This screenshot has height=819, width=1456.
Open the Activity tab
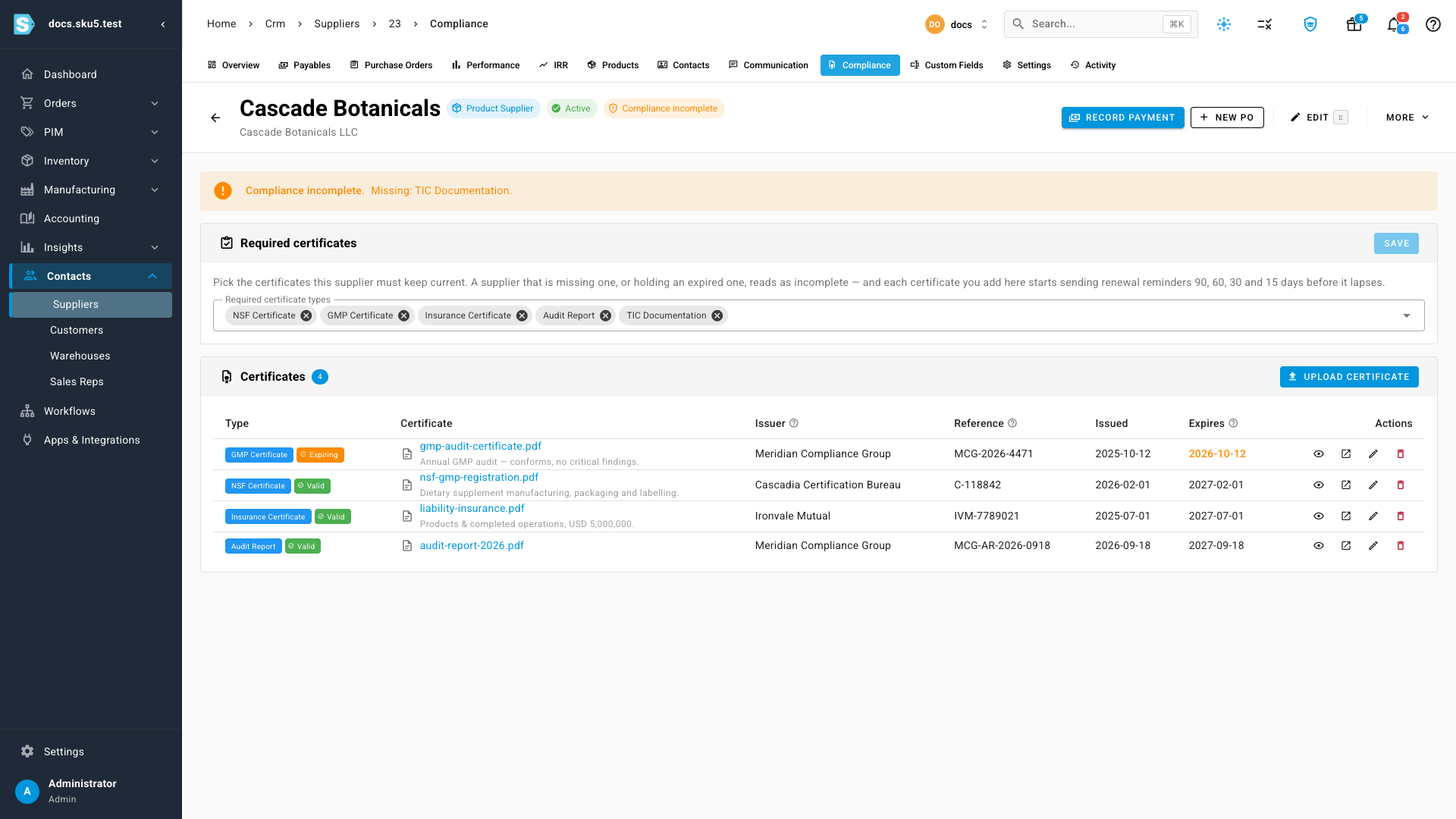pos(1094,65)
